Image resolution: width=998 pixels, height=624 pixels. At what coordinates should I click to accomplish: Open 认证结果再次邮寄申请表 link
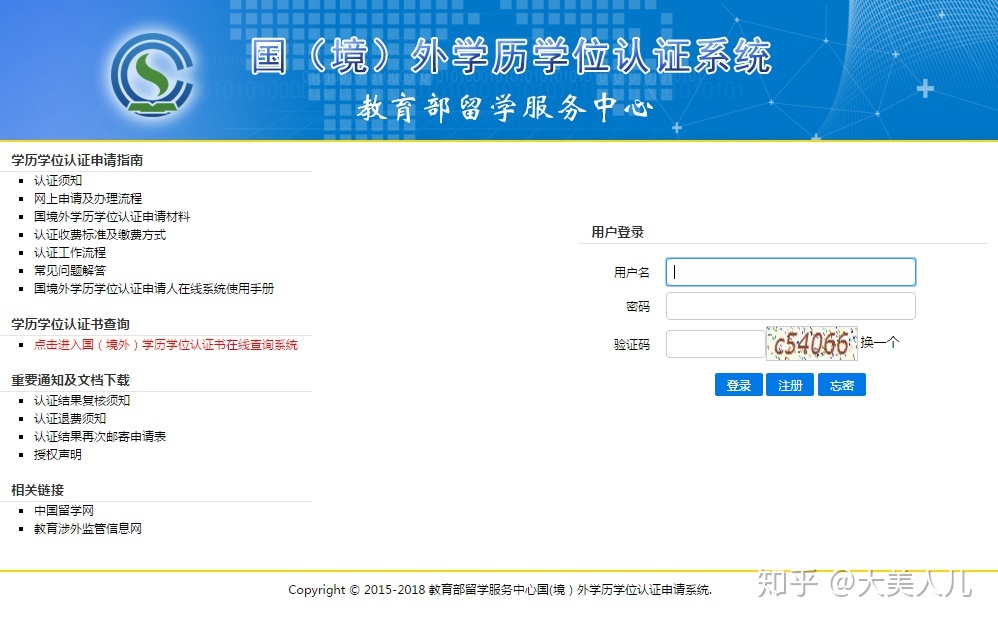(x=100, y=436)
